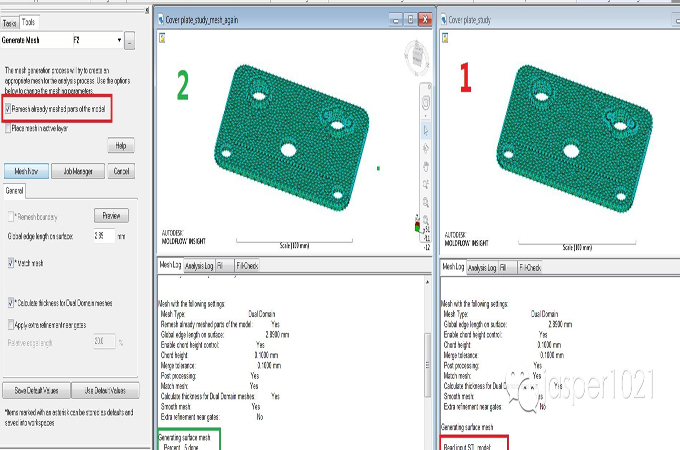680x450 pixels.
Task: Open Mesh Log tab in mesh_again window
Action: tap(170, 265)
